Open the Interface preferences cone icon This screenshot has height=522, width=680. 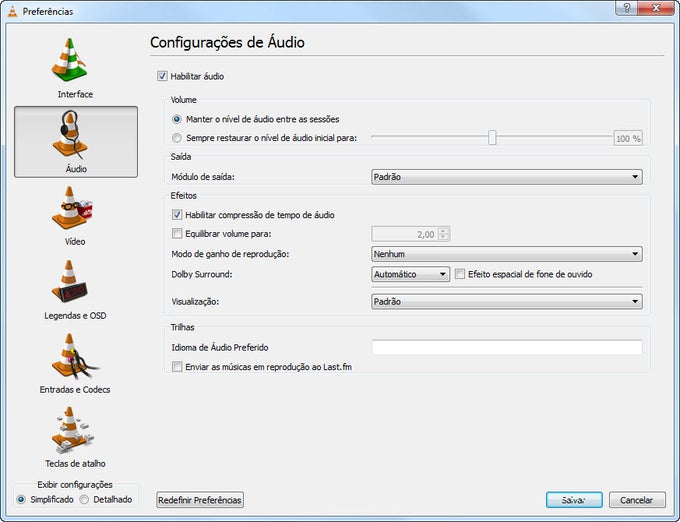(x=69, y=60)
